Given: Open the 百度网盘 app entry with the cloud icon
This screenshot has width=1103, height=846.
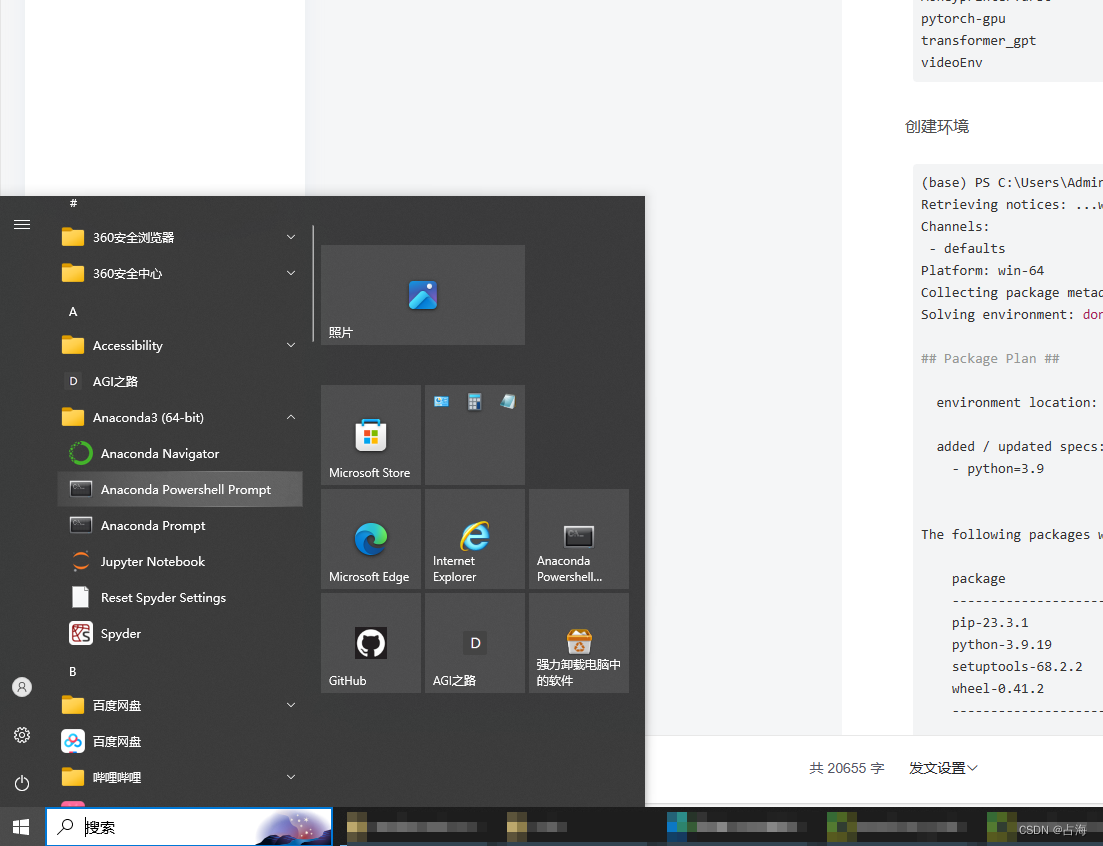Looking at the screenshot, I should click(x=180, y=741).
